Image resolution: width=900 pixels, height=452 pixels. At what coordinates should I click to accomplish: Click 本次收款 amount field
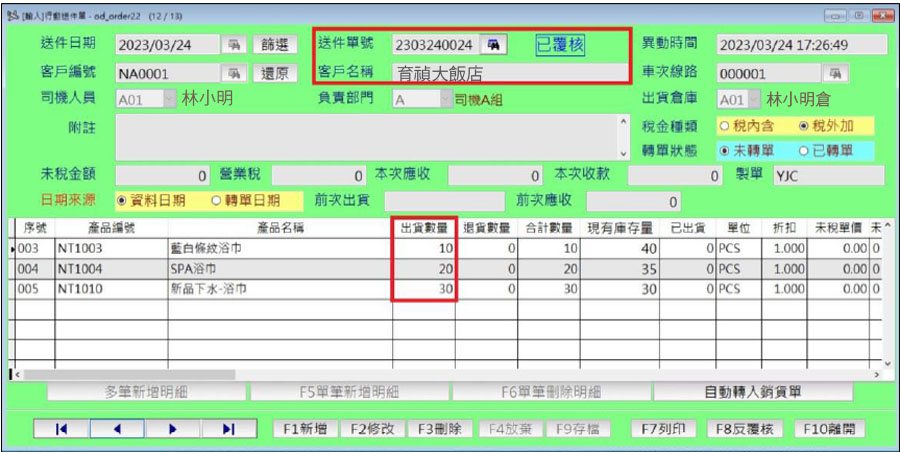675,176
